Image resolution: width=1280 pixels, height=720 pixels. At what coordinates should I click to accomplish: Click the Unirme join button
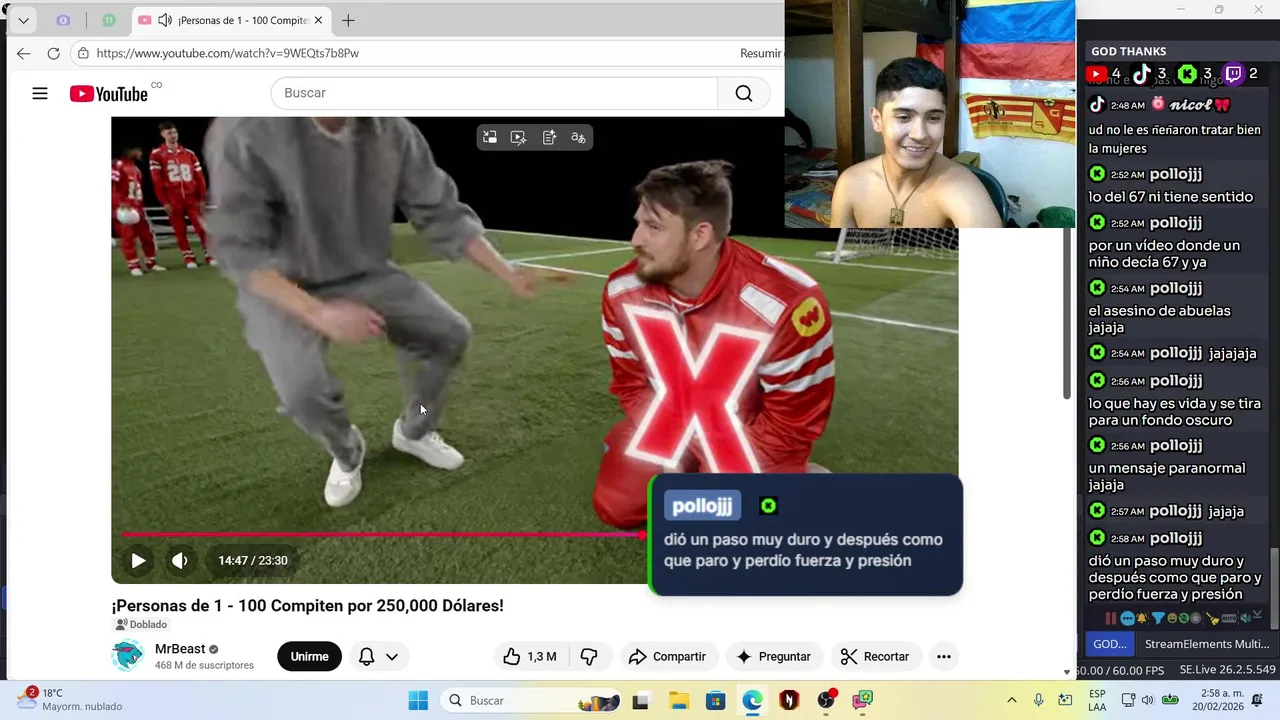tap(309, 656)
